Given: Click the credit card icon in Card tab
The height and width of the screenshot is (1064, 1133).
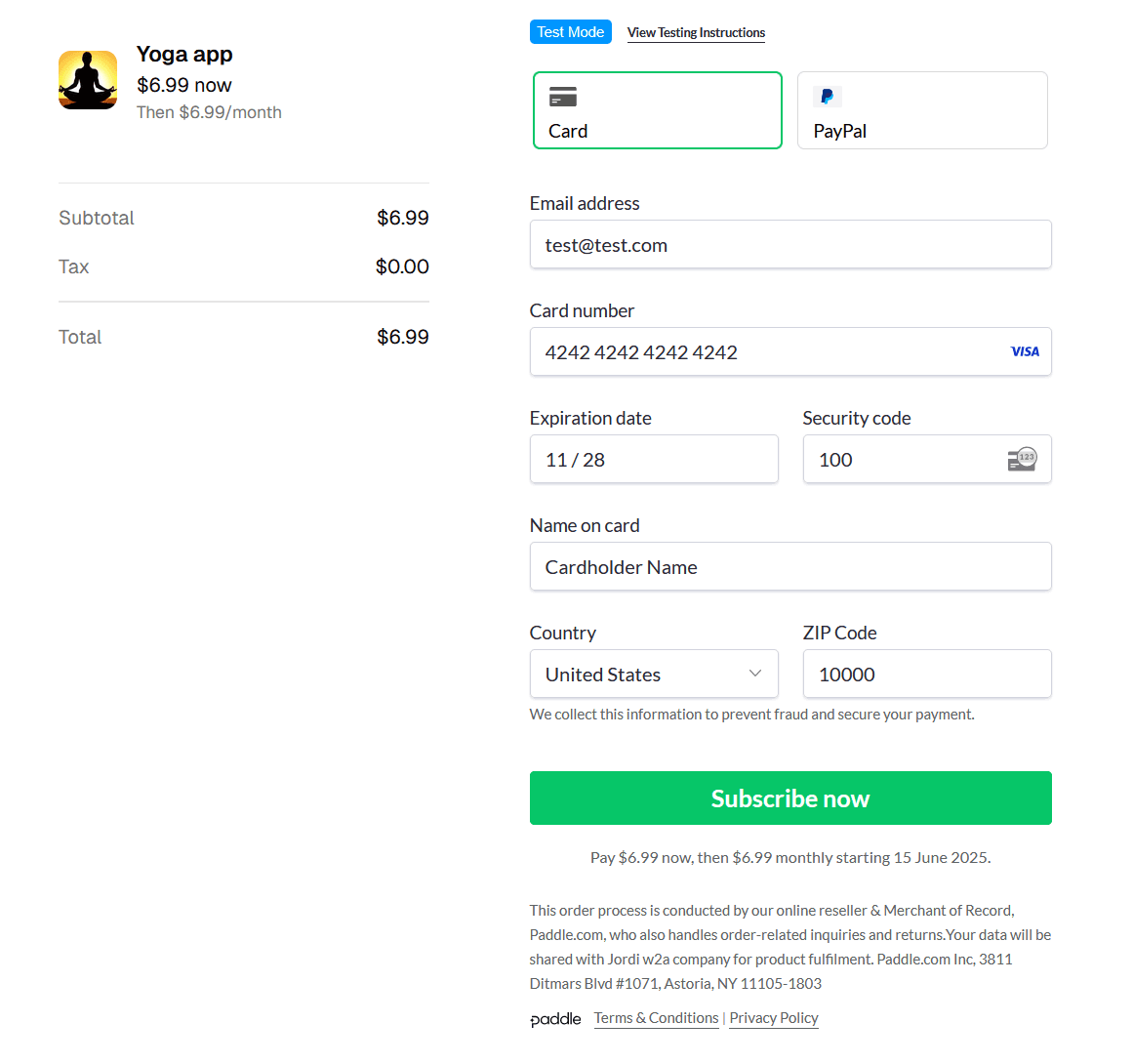Looking at the screenshot, I should (x=563, y=97).
